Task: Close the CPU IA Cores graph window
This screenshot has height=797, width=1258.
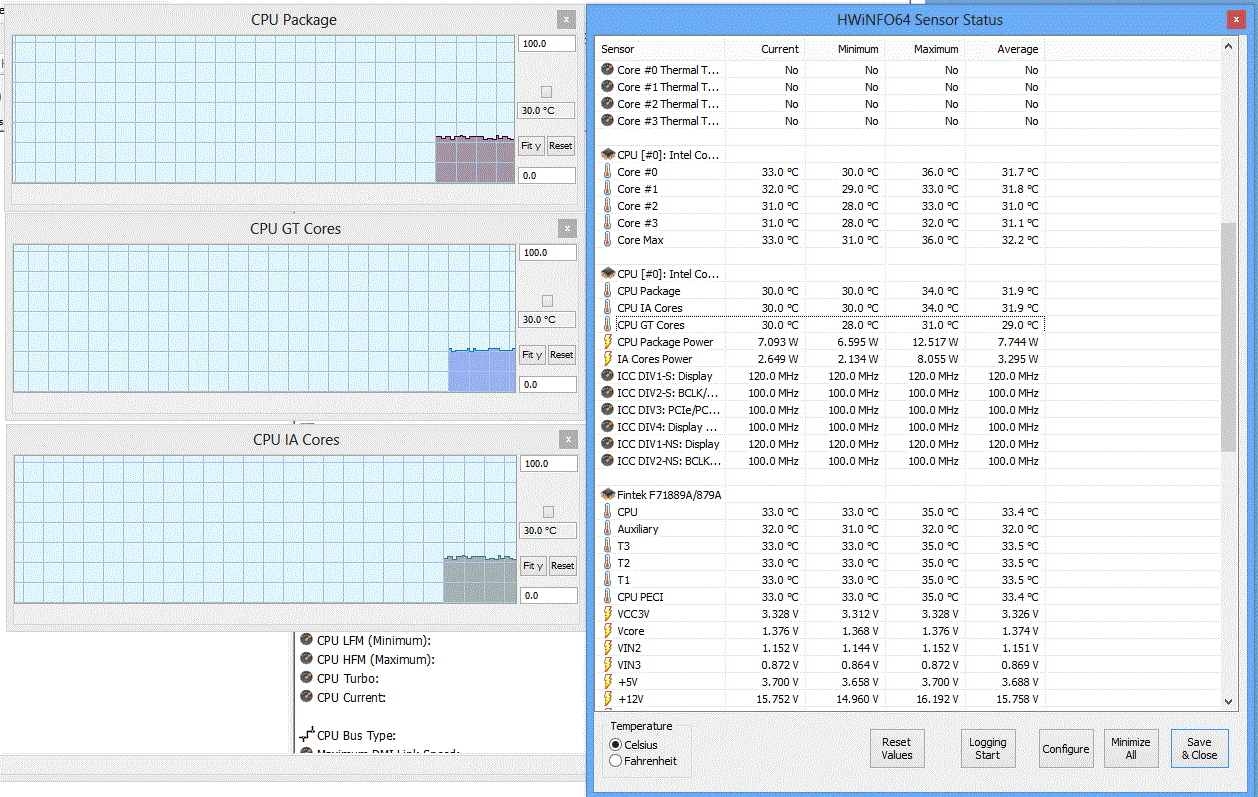Action: tap(569, 440)
